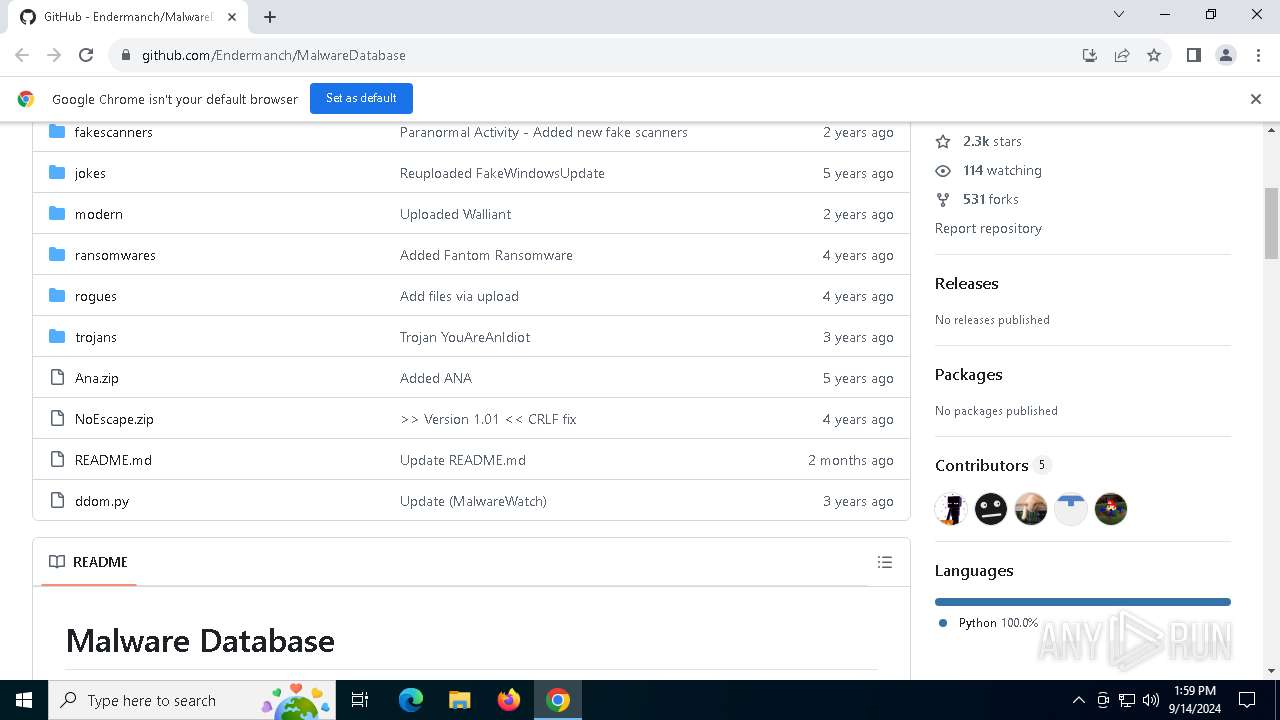Open the 'Trojan YouAreAnIdiot' commit message
1280x720 pixels.
click(x=465, y=337)
